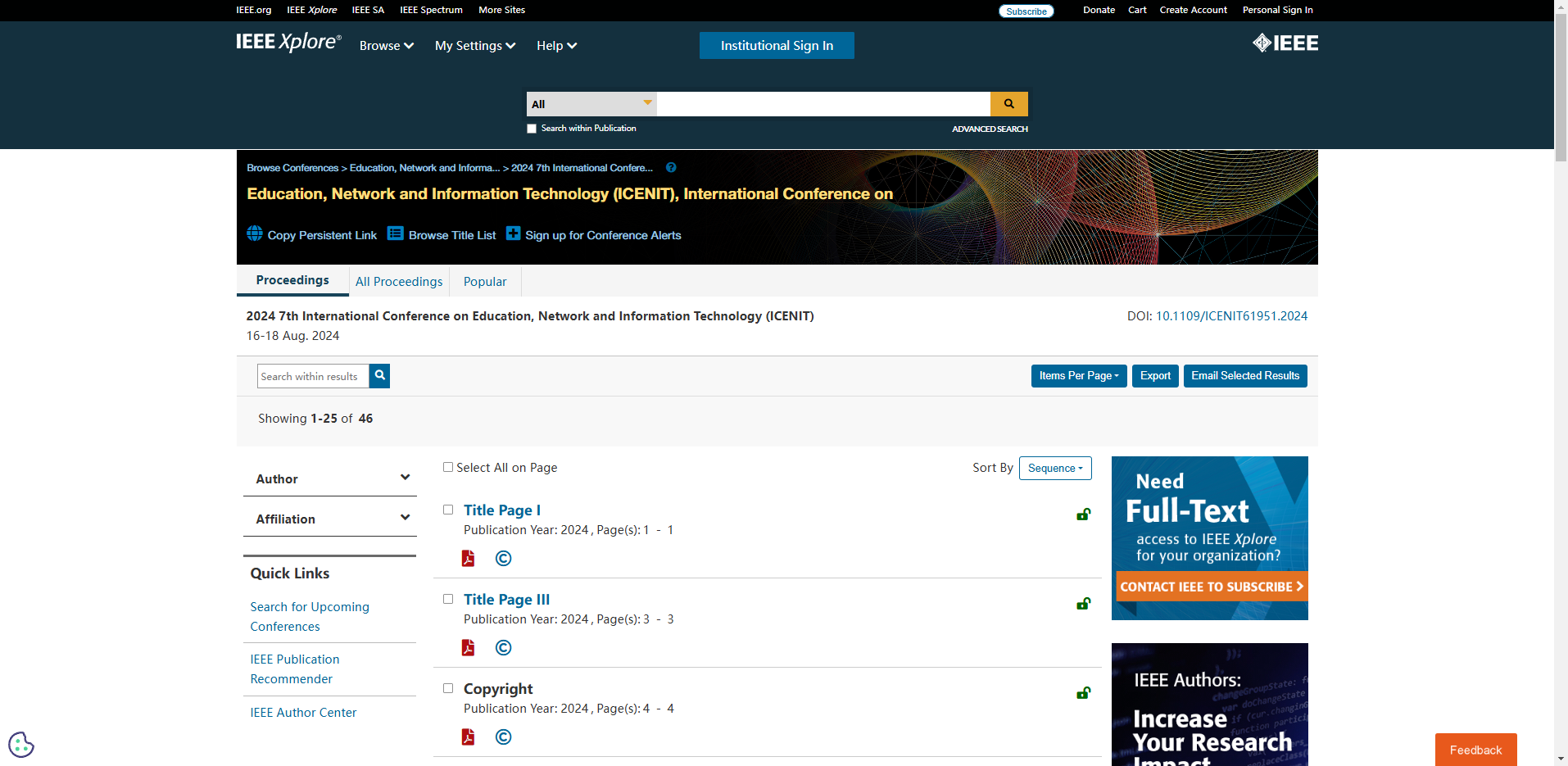Click the search within results magnifier
Image resolution: width=1568 pixels, height=766 pixels.
click(379, 376)
